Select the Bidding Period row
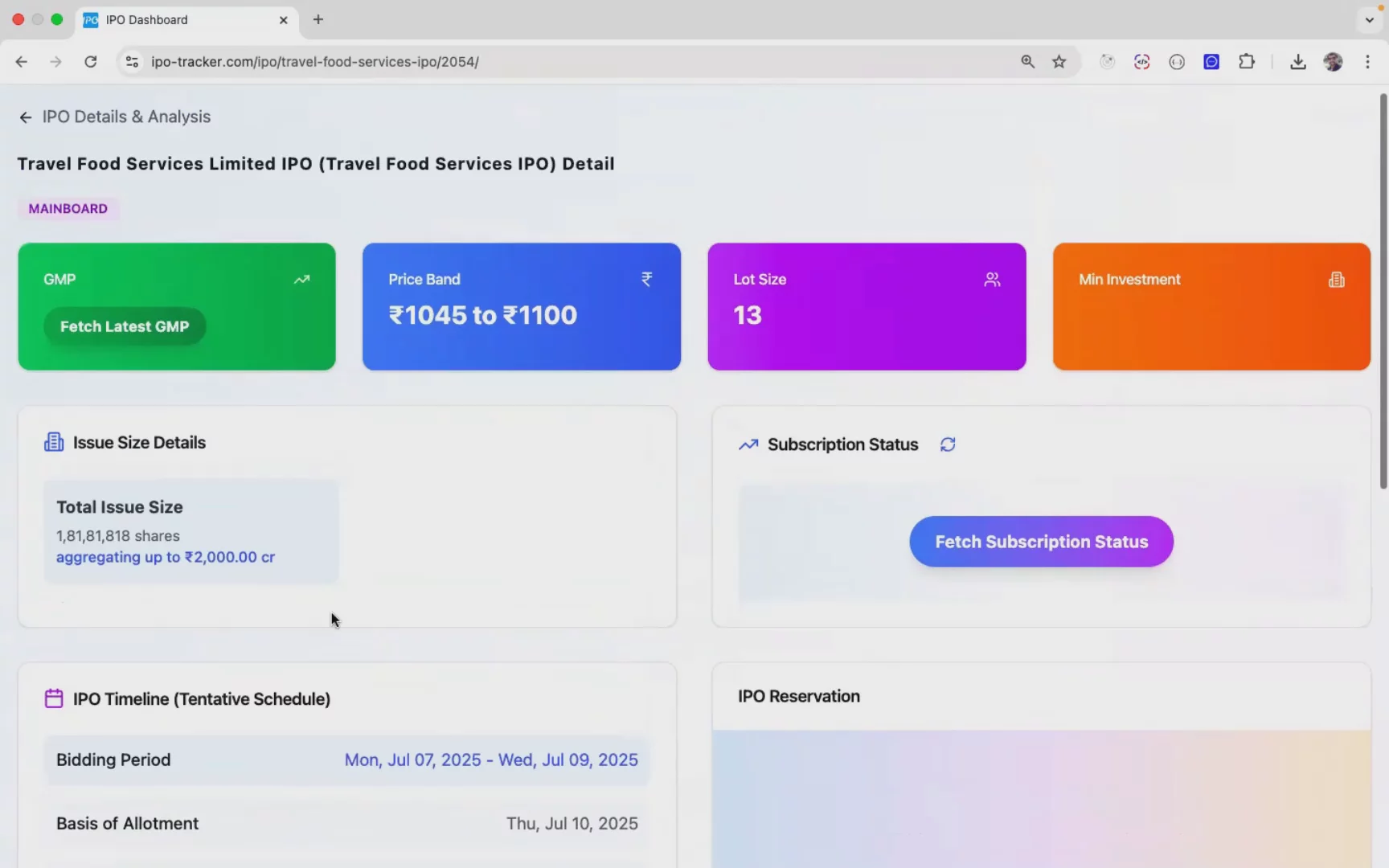This screenshot has width=1389, height=868. (x=347, y=759)
